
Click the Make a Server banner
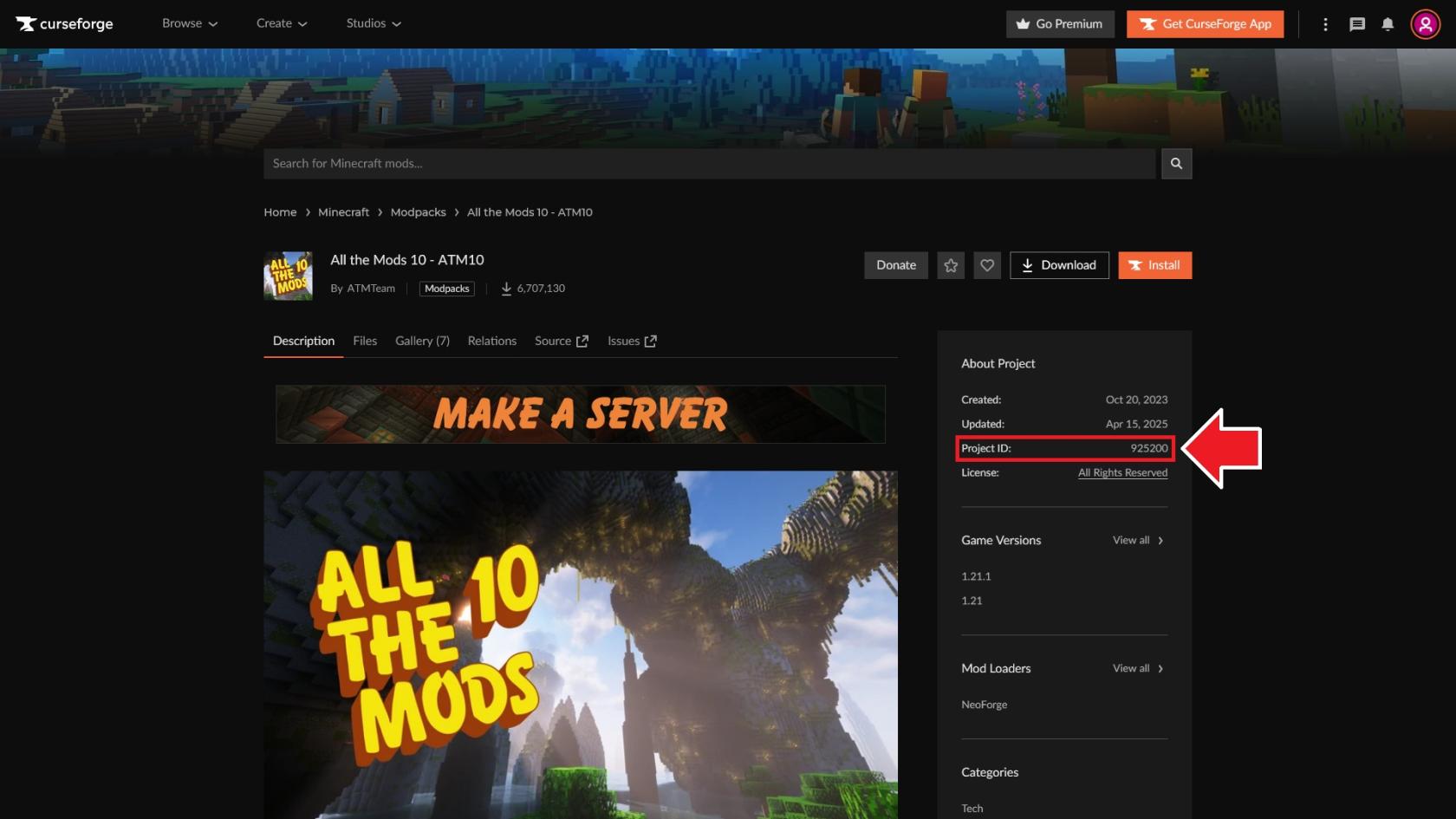(x=581, y=414)
